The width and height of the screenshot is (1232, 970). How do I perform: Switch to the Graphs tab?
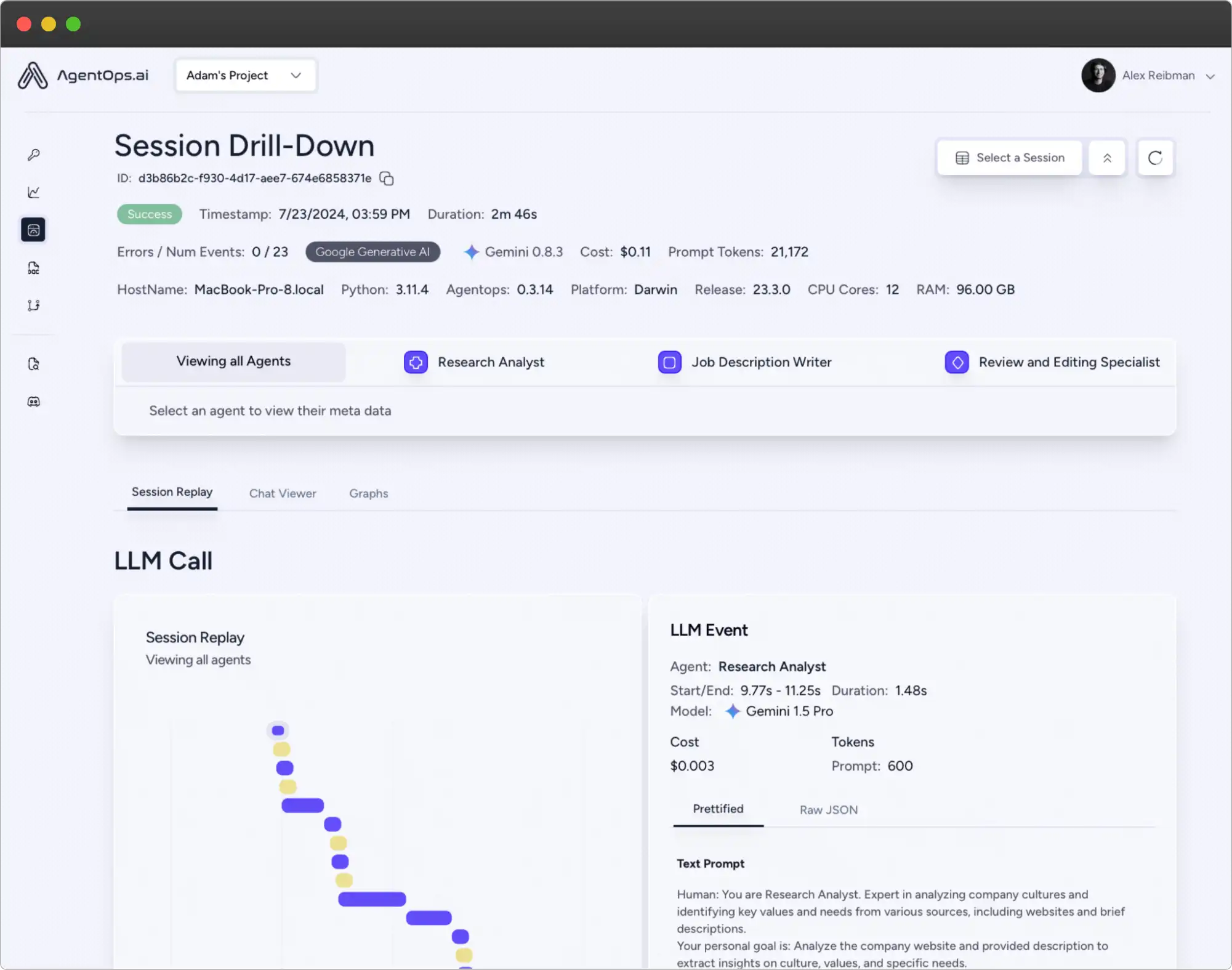(x=368, y=493)
